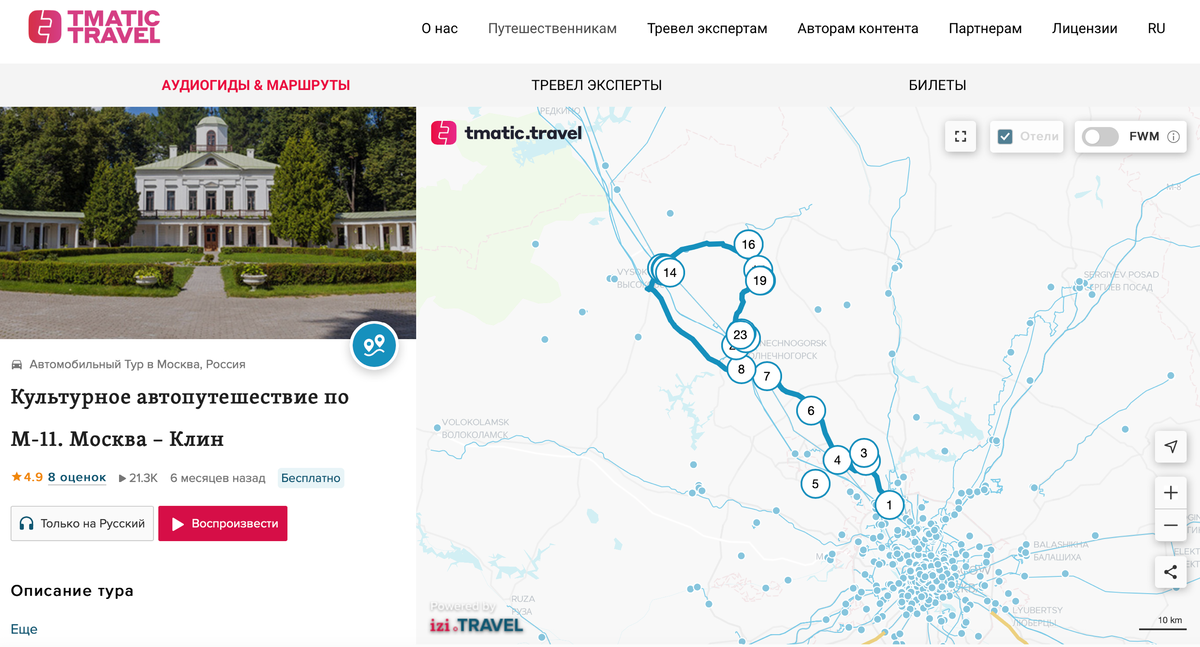Click the Автомобильный Тур в Москва, Россия label
Screen dimensions: 1200x647
click(137, 364)
